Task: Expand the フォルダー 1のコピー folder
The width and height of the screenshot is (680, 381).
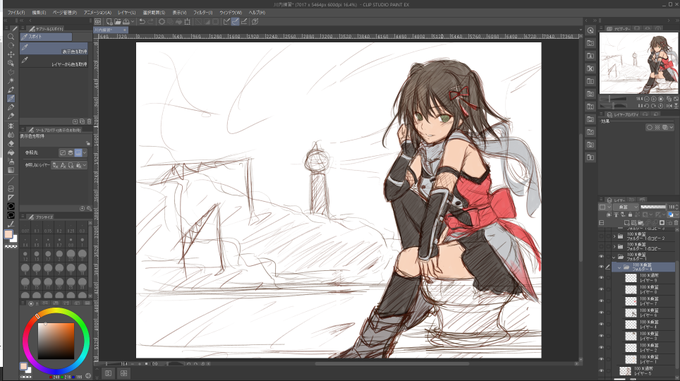Action: [x=614, y=247]
